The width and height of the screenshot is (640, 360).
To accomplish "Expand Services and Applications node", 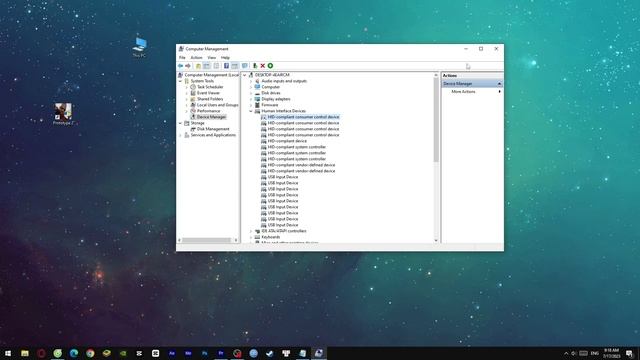I will click(x=180, y=135).
